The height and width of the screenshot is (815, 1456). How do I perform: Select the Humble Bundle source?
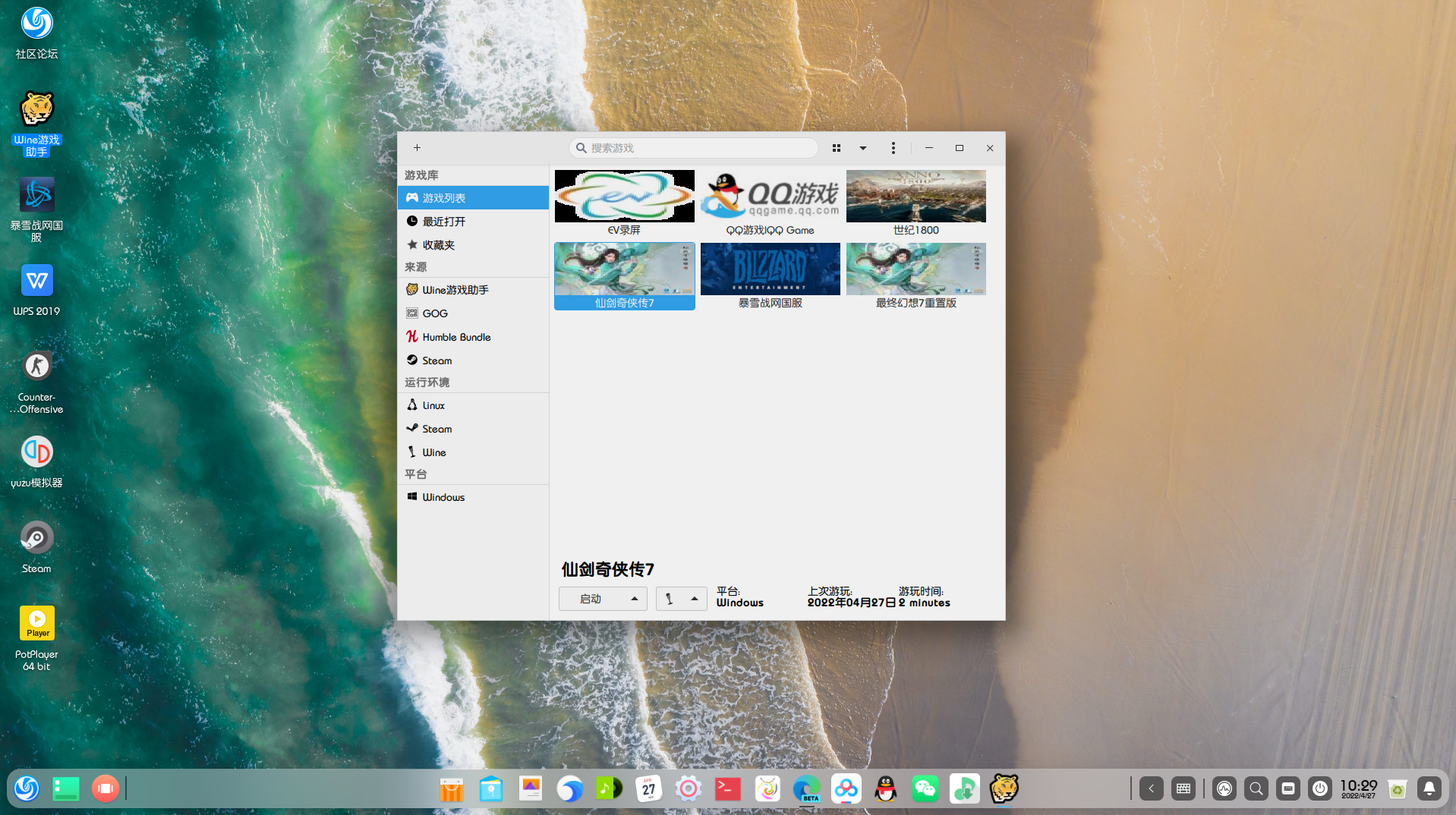click(455, 336)
